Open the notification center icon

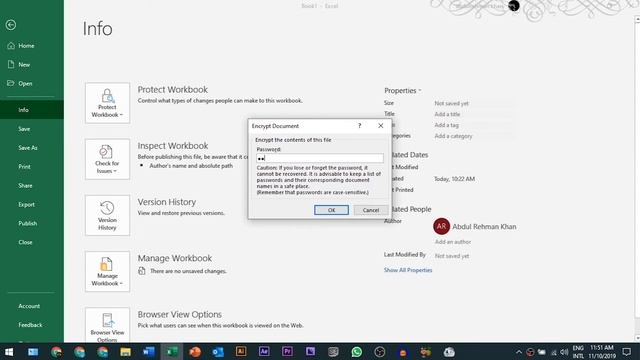click(627, 352)
